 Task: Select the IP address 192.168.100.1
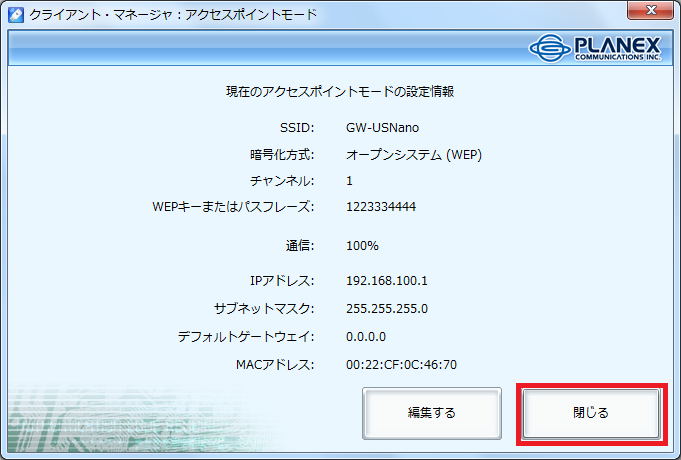[x=388, y=281]
